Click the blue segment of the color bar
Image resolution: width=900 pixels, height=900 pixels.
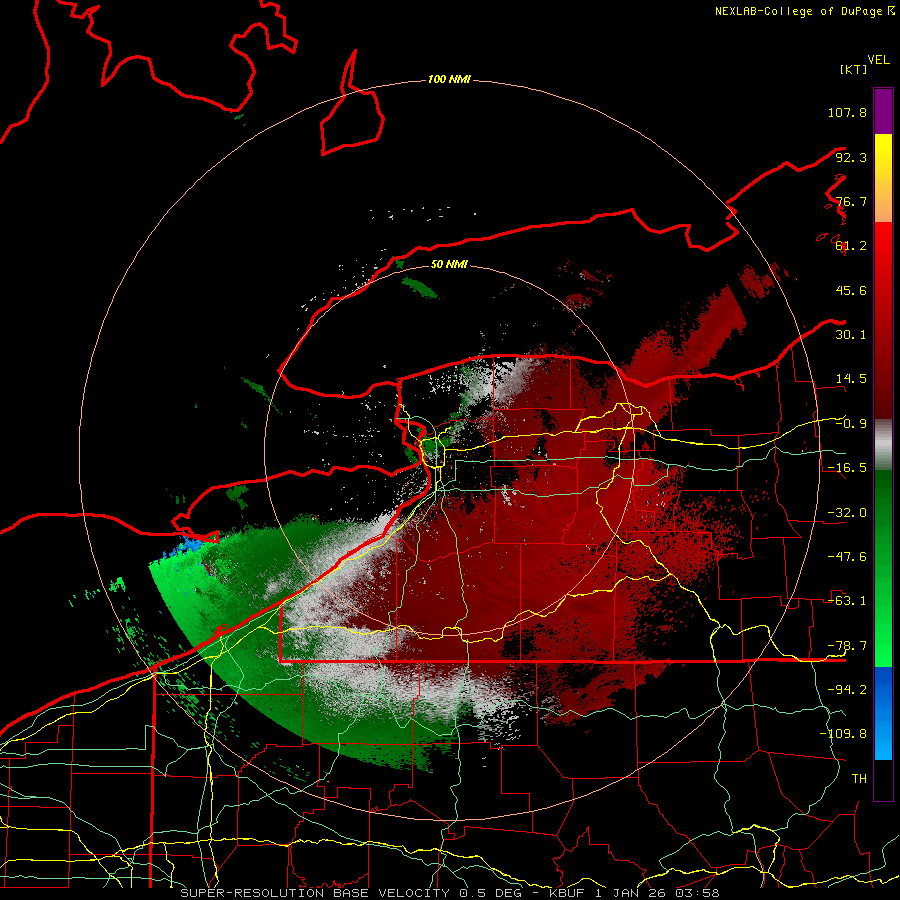883,713
